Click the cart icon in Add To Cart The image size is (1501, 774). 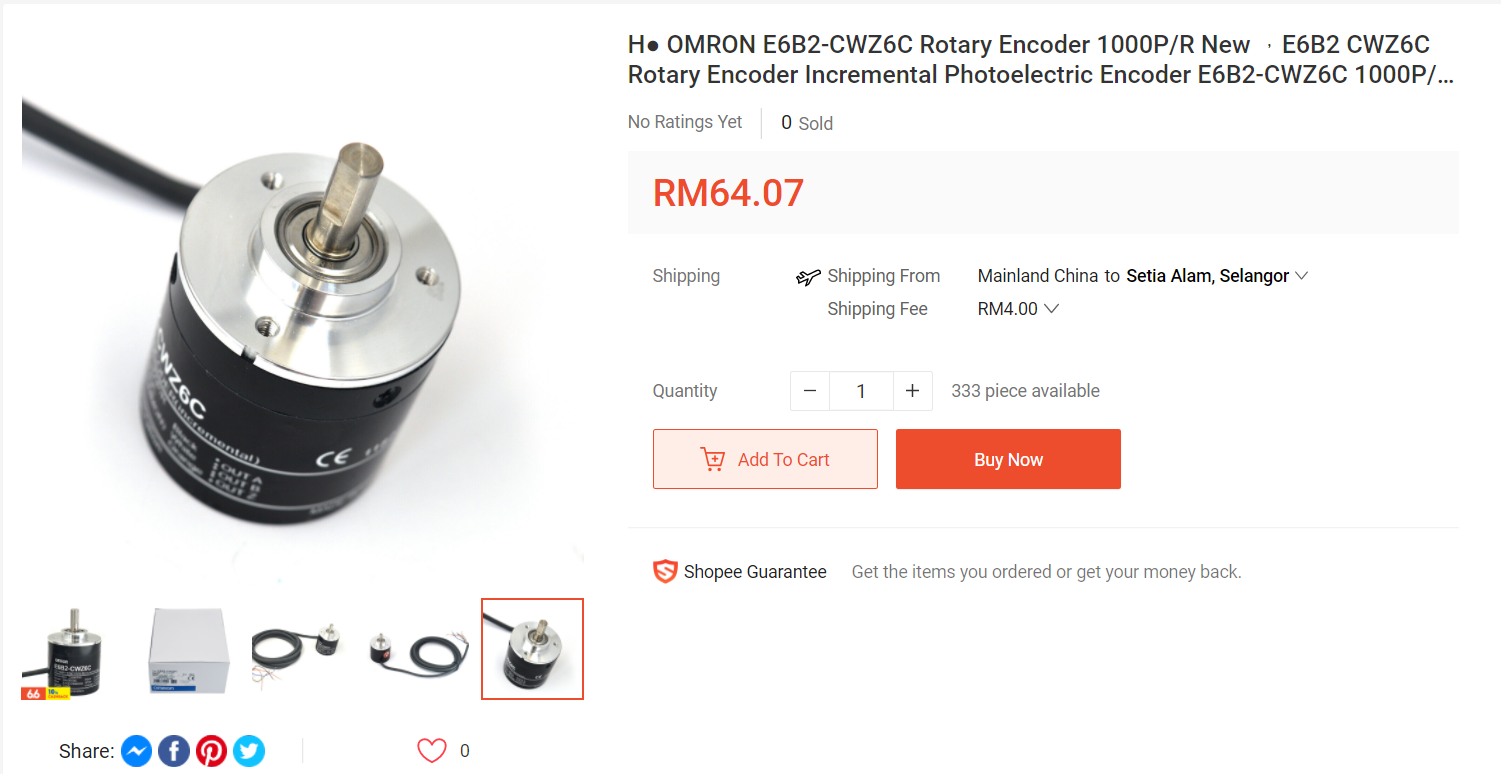pos(713,459)
